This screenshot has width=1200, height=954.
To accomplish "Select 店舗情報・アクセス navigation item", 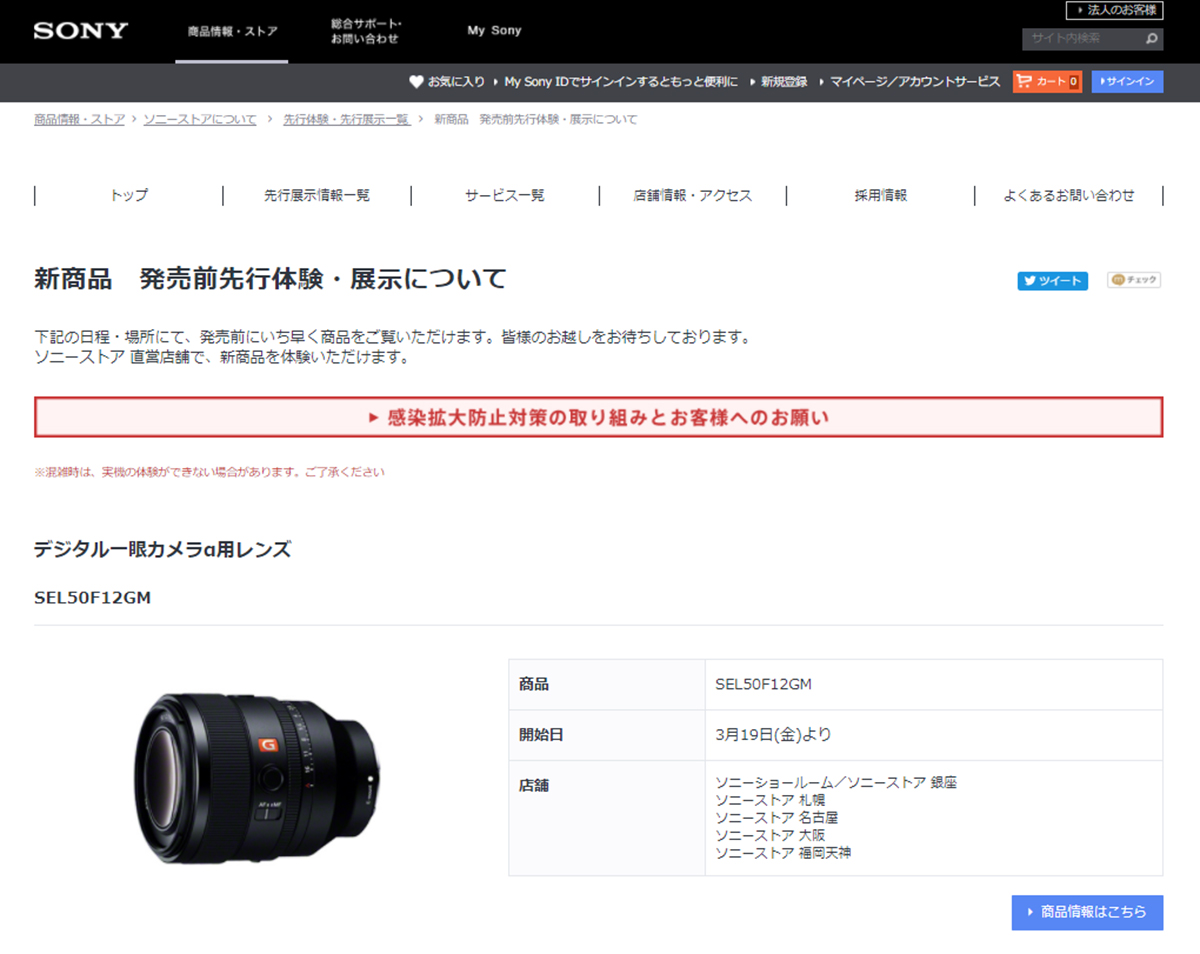I will click(693, 196).
